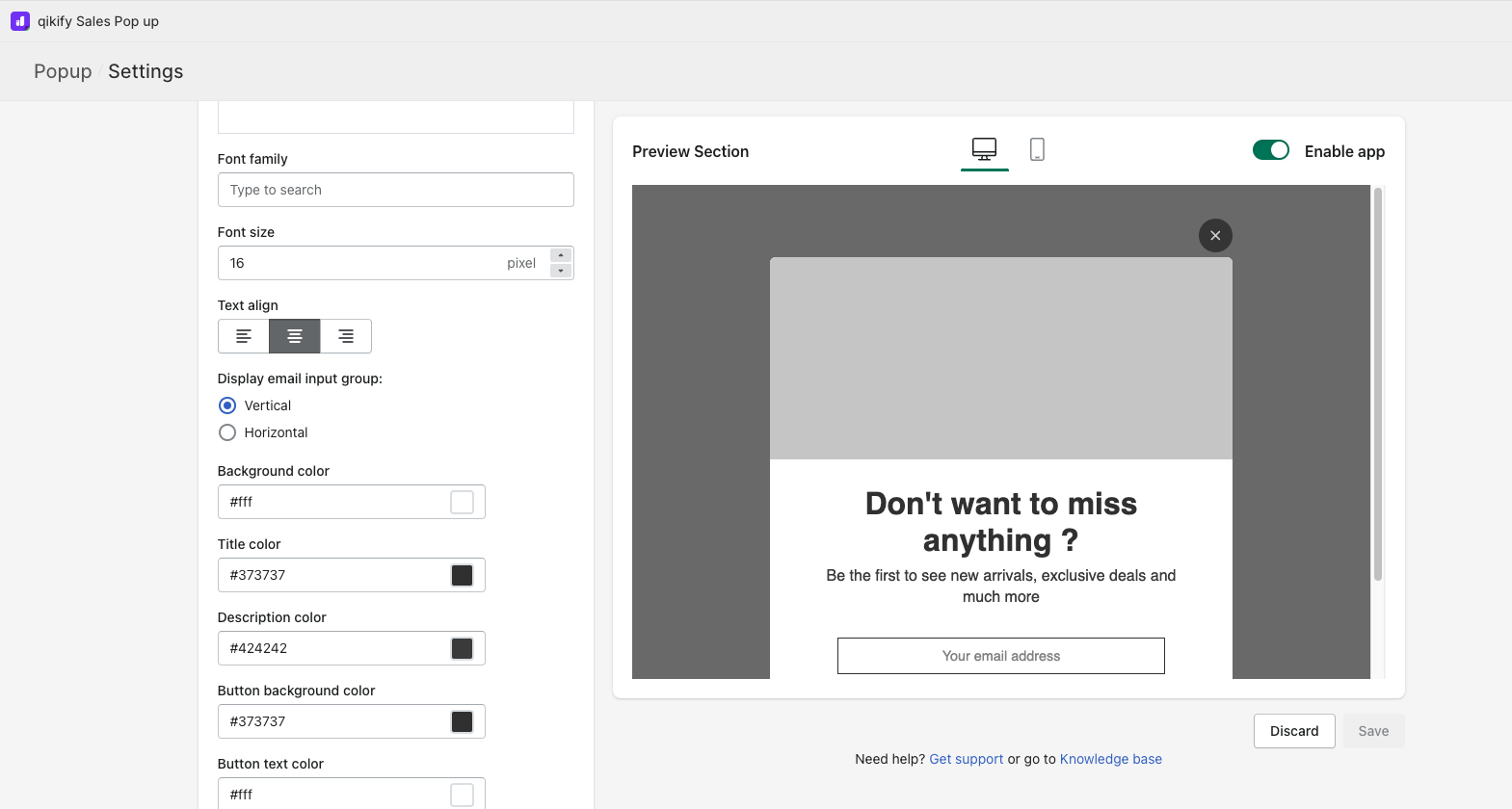Image resolution: width=1512 pixels, height=809 pixels.
Task: Align text to the left
Action: tap(244, 336)
